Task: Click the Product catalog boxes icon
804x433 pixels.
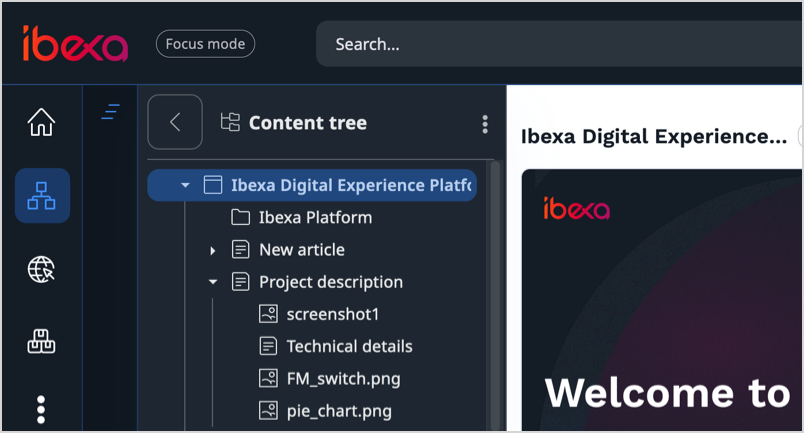Action: (x=41, y=342)
